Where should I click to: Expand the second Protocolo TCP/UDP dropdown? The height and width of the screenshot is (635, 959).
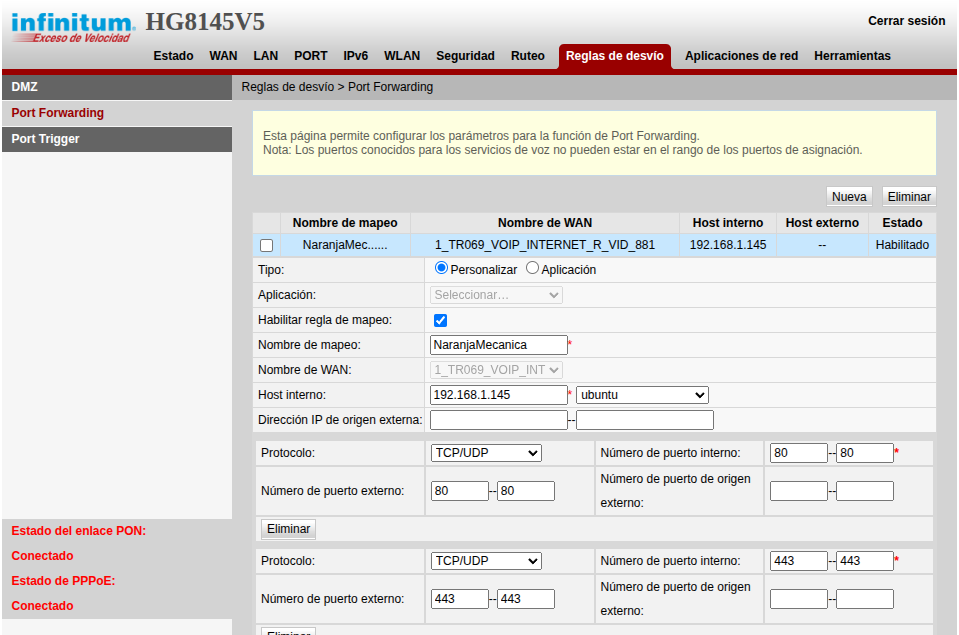(x=486, y=561)
